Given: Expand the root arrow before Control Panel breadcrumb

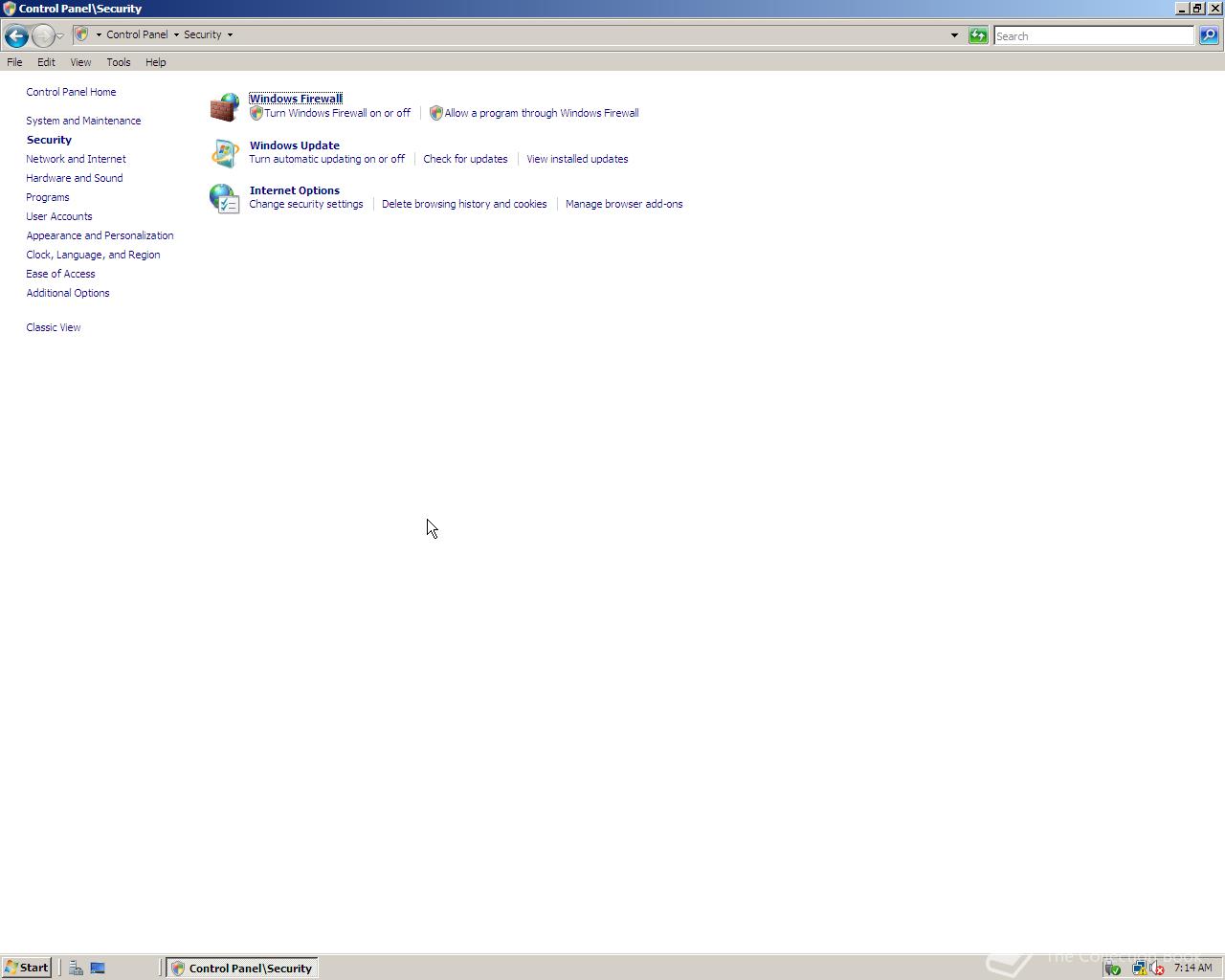Looking at the screenshot, I should tap(99, 34).
